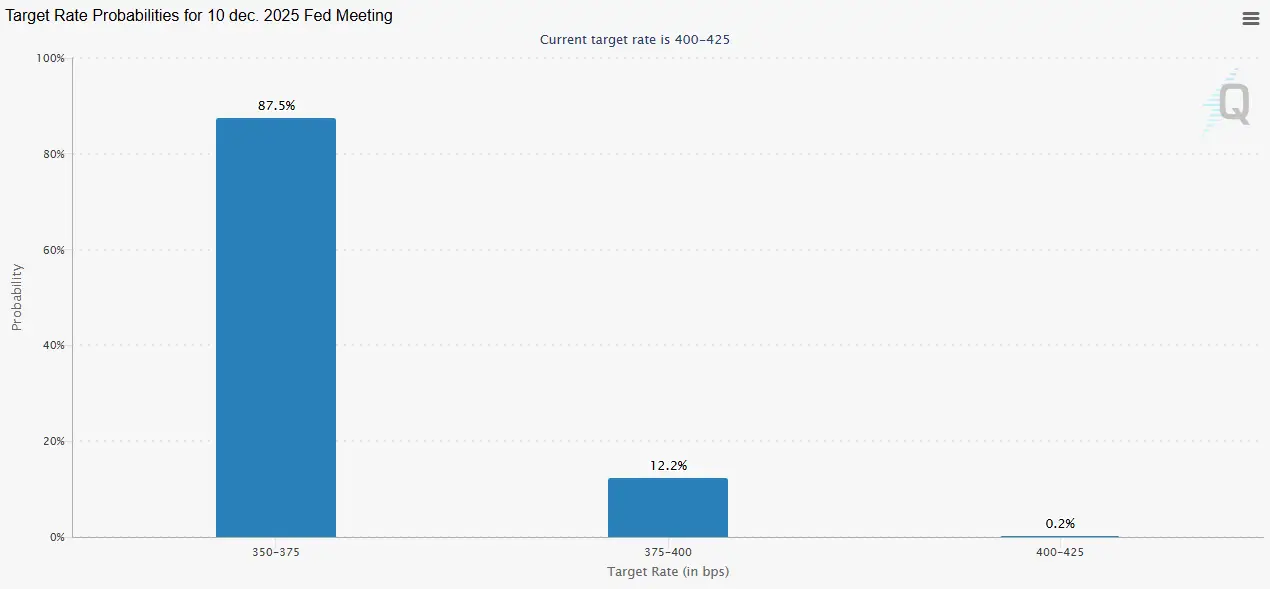Click the 'Probability' y-axis title
Viewport: 1270px width, 589px height.
coord(17,297)
